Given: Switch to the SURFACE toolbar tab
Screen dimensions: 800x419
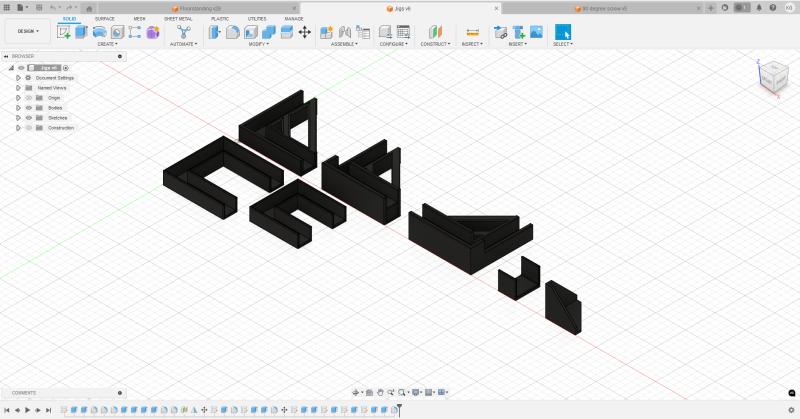Looking at the screenshot, I should (x=104, y=19).
